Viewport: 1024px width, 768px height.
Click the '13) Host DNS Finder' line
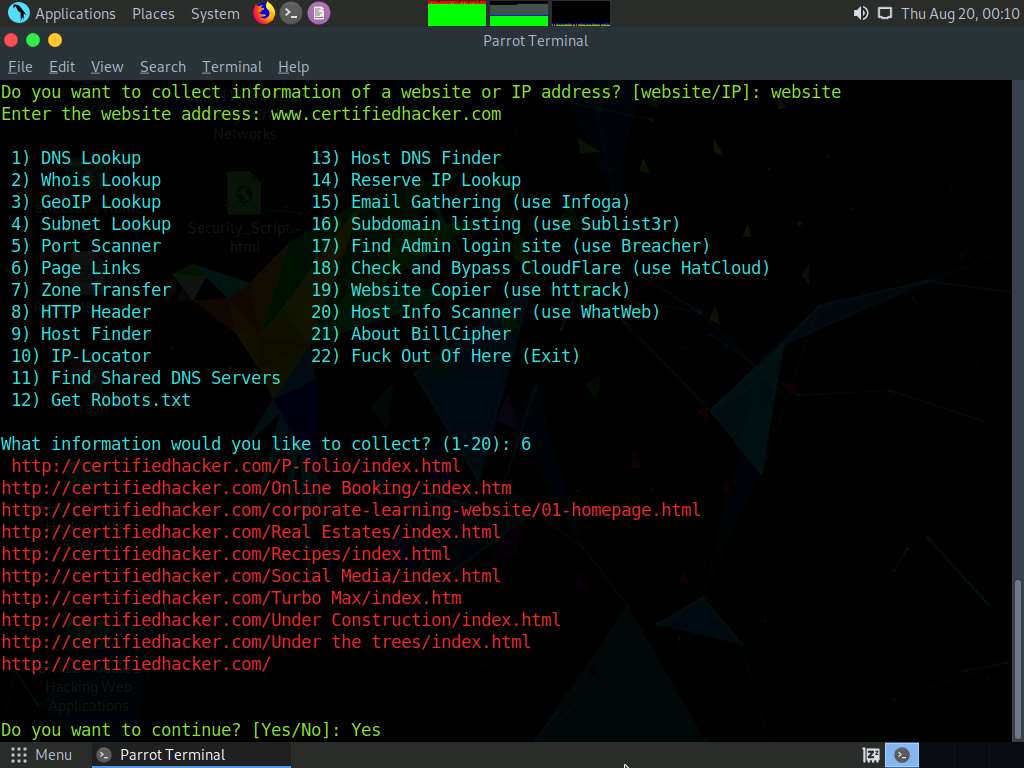tap(406, 158)
